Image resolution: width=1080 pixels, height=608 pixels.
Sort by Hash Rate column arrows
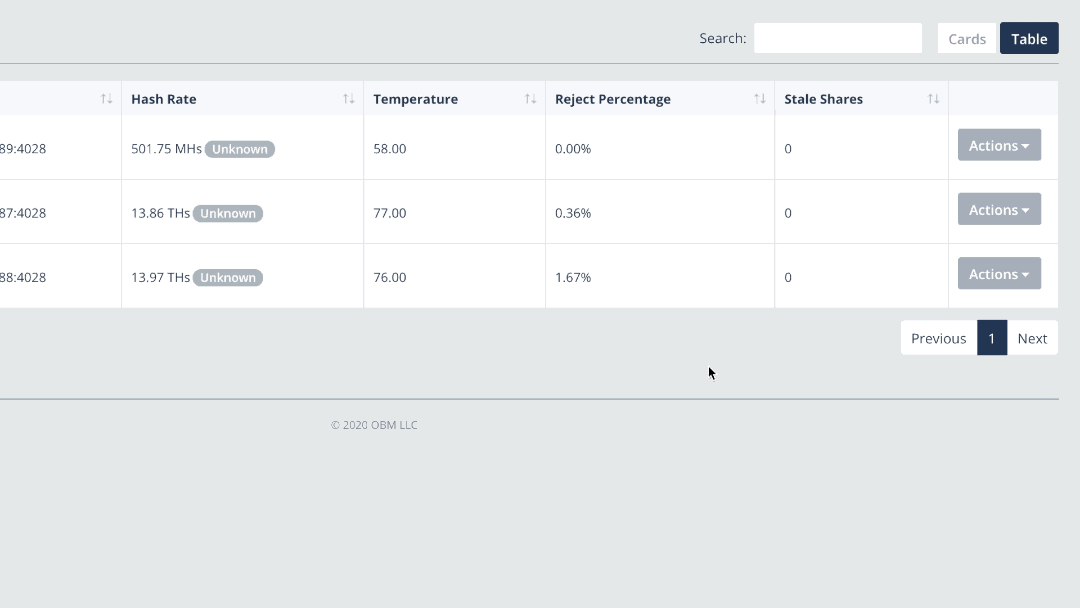(348, 99)
